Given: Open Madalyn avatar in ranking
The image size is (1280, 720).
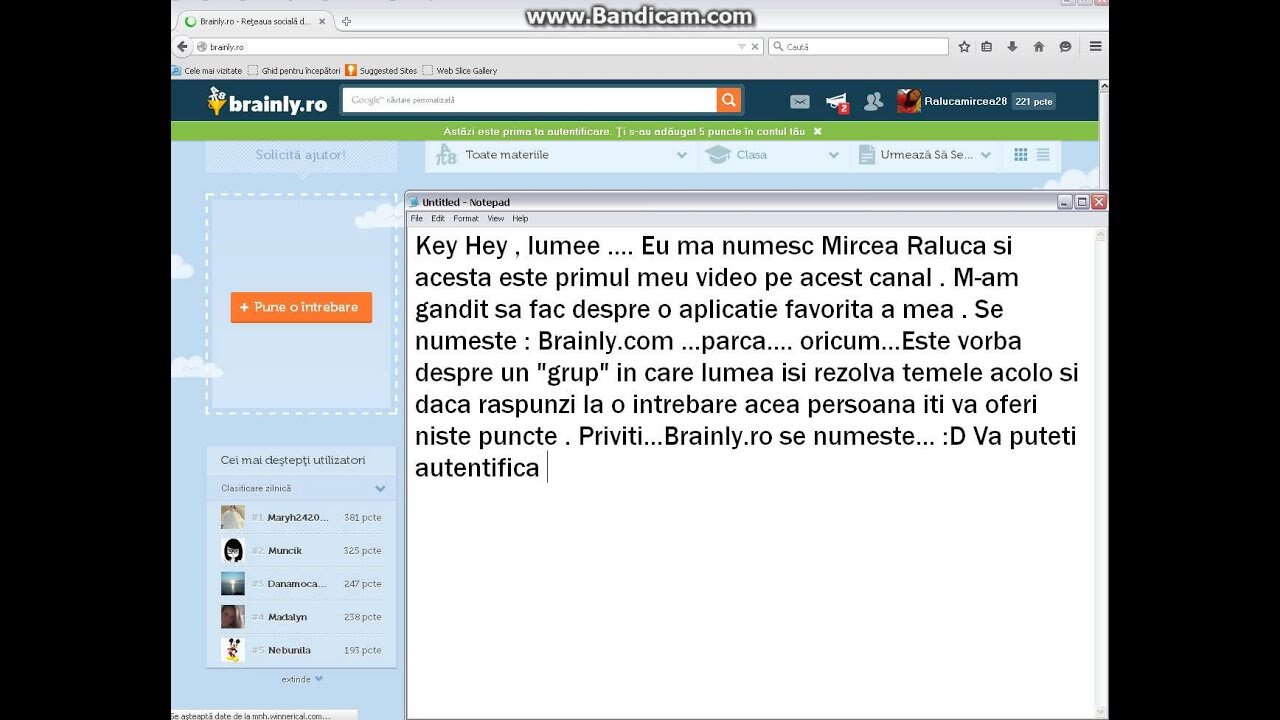Looking at the screenshot, I should coord(233,616).
